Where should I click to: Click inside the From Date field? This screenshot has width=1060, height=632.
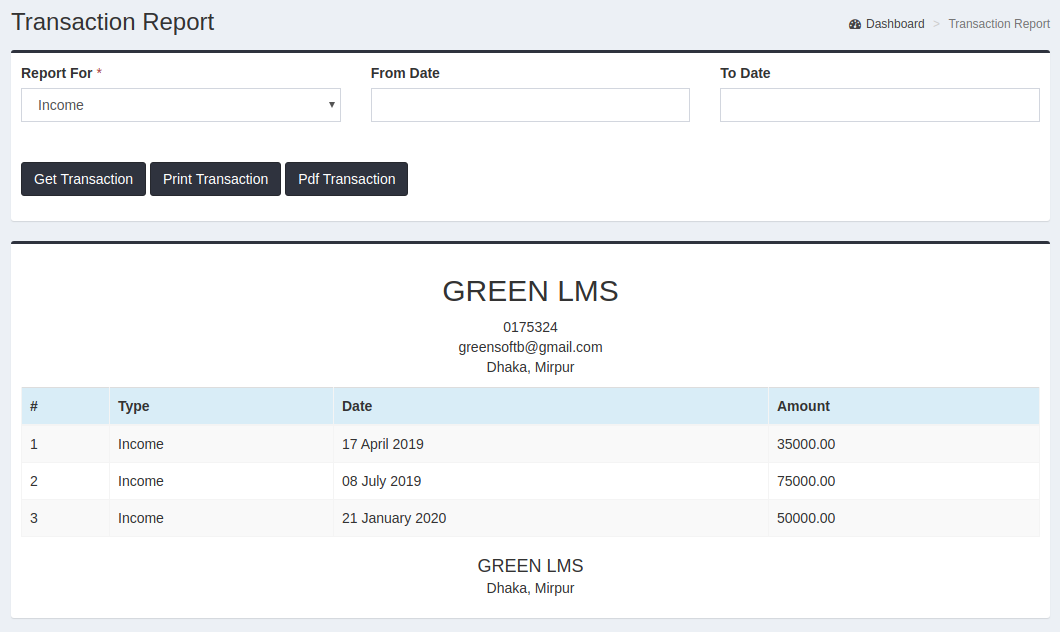[530, 105]
